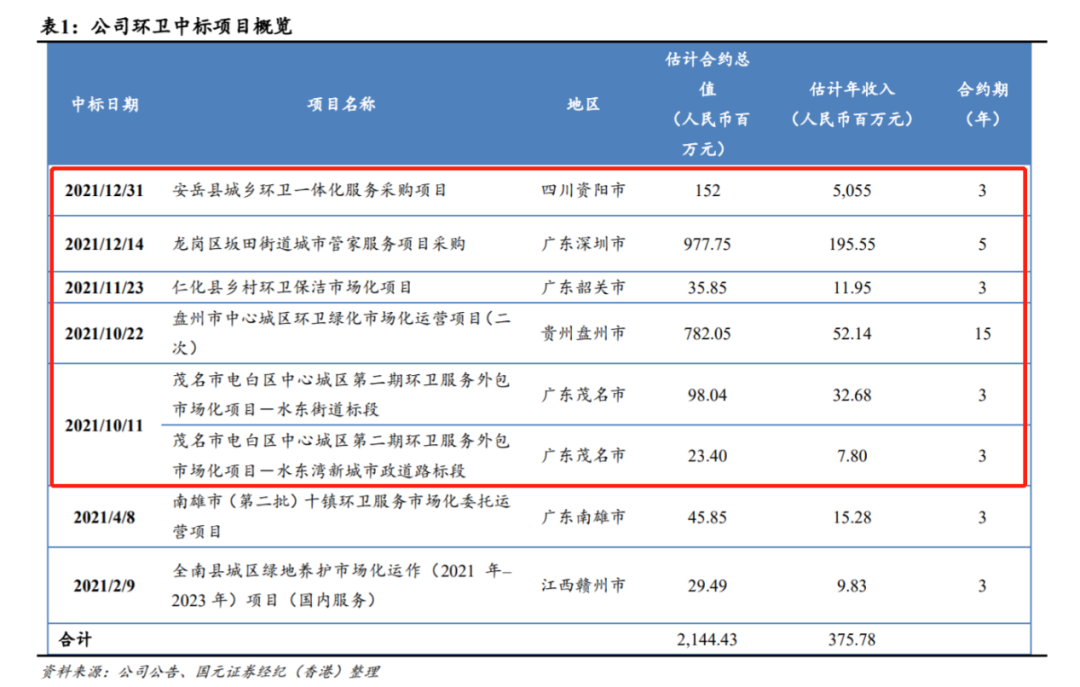Viewport: 1080px width, 687px height.
Task: Click annual revenue 11.95
Action: 852,288
